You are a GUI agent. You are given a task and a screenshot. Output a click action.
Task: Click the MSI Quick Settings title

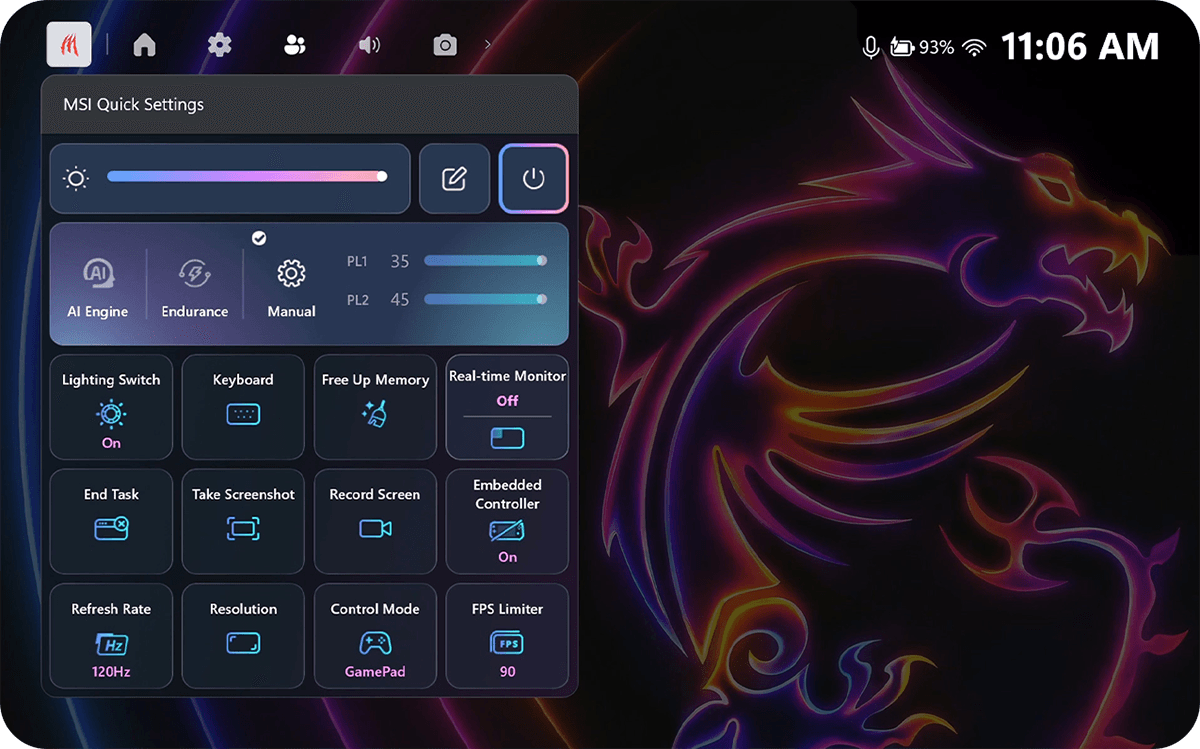(134, 104)
